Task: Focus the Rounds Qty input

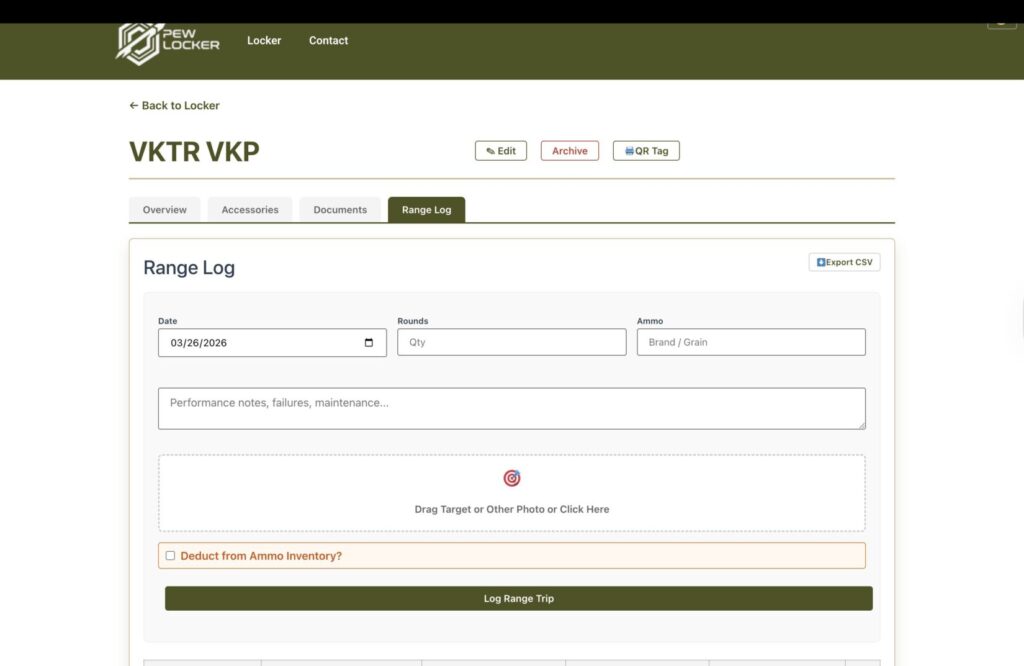Action: 512,342
